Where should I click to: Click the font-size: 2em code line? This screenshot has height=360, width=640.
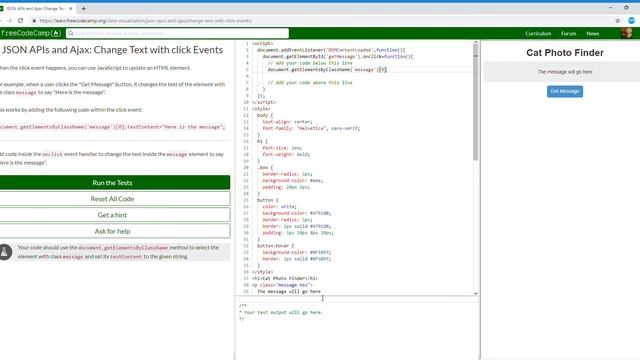[x=282, y=148]
